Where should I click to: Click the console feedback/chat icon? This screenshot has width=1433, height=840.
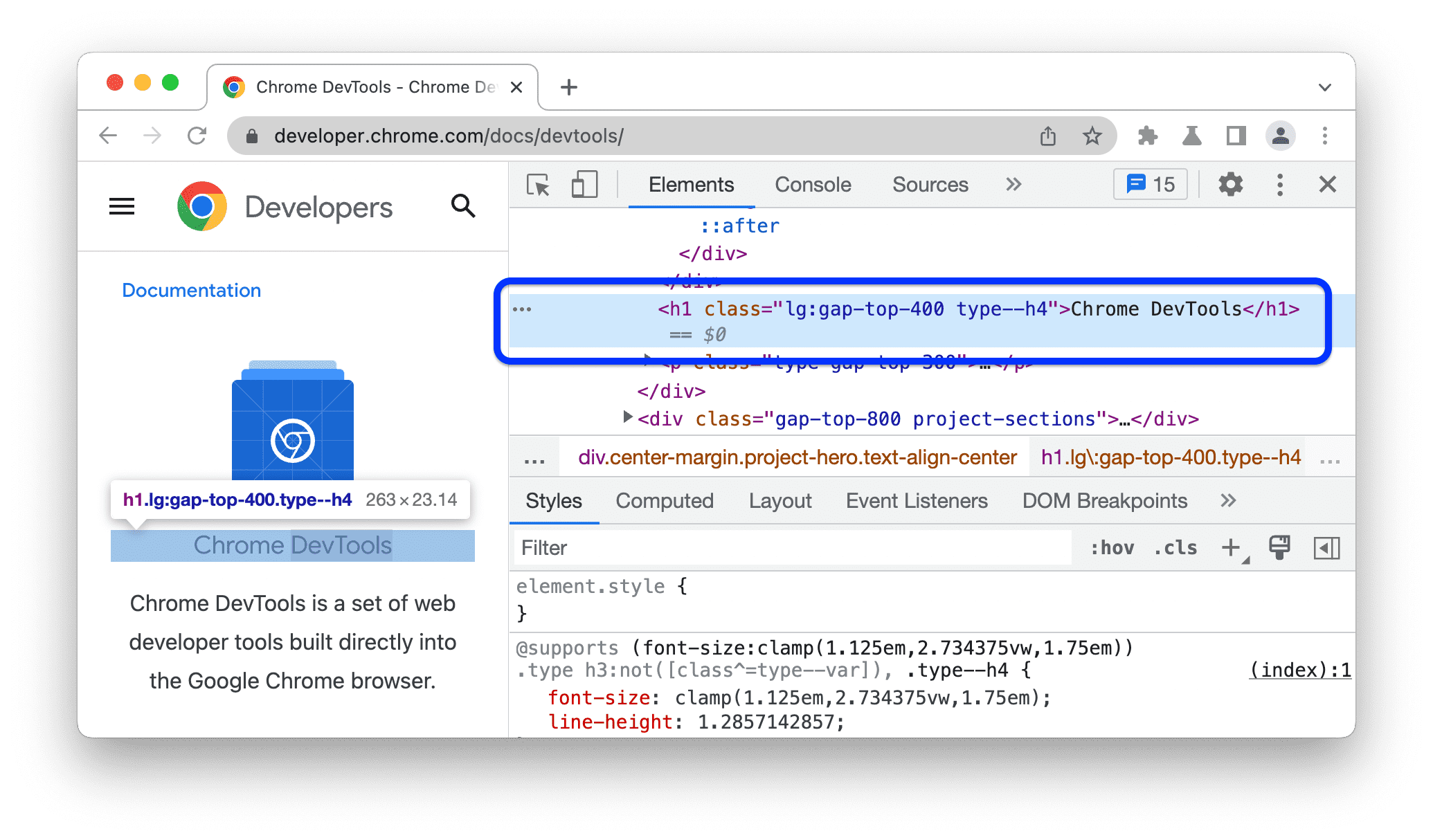click(x=1149, y=184)
